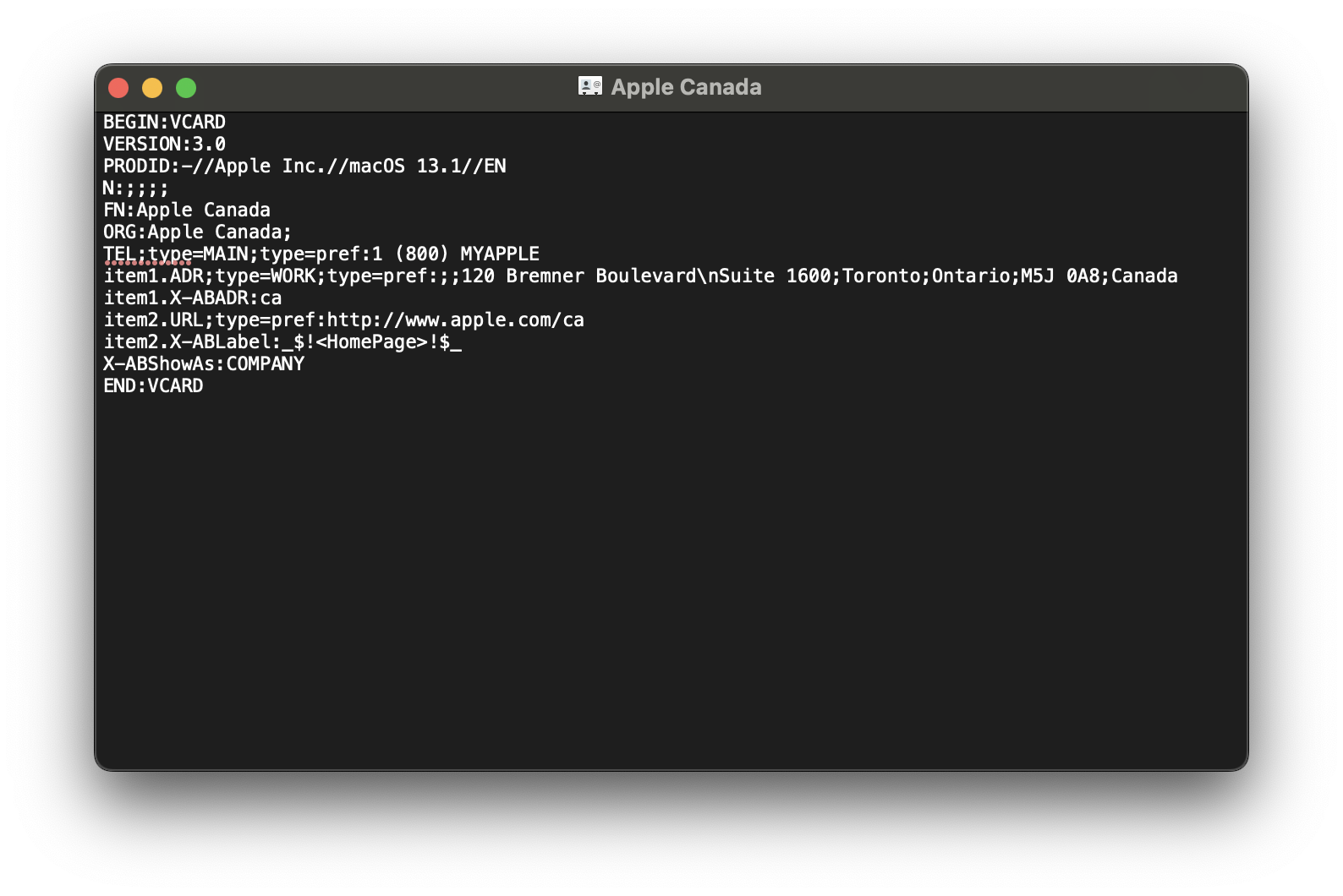
Task: Click the green full-screen window button
Action: pyautogui.click(x=186, y=88)
